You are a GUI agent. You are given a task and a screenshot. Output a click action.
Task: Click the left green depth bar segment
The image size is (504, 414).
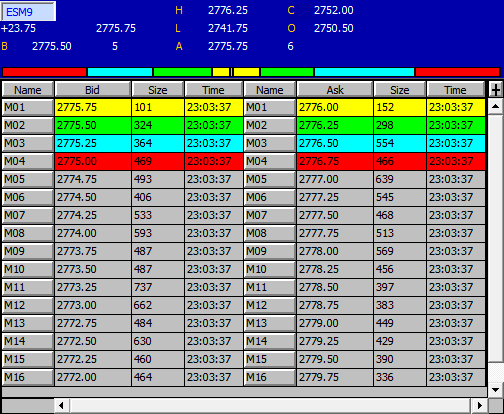point(182,72)
